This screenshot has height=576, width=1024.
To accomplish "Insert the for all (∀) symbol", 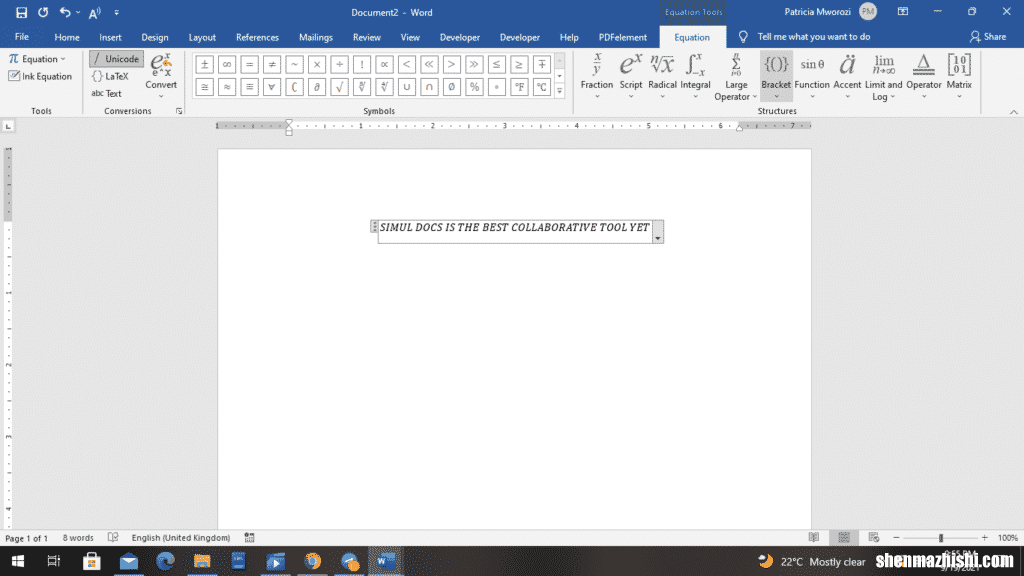I will click(272, 87).
